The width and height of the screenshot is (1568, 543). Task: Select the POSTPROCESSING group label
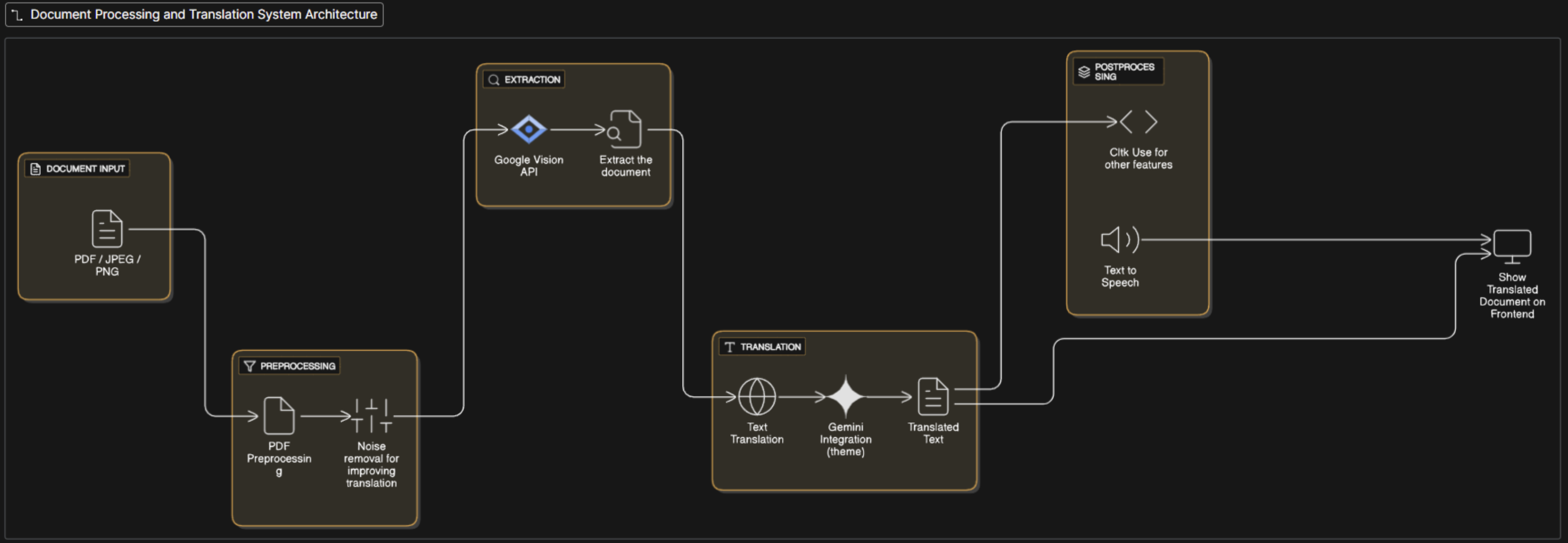click(1118, 72)
